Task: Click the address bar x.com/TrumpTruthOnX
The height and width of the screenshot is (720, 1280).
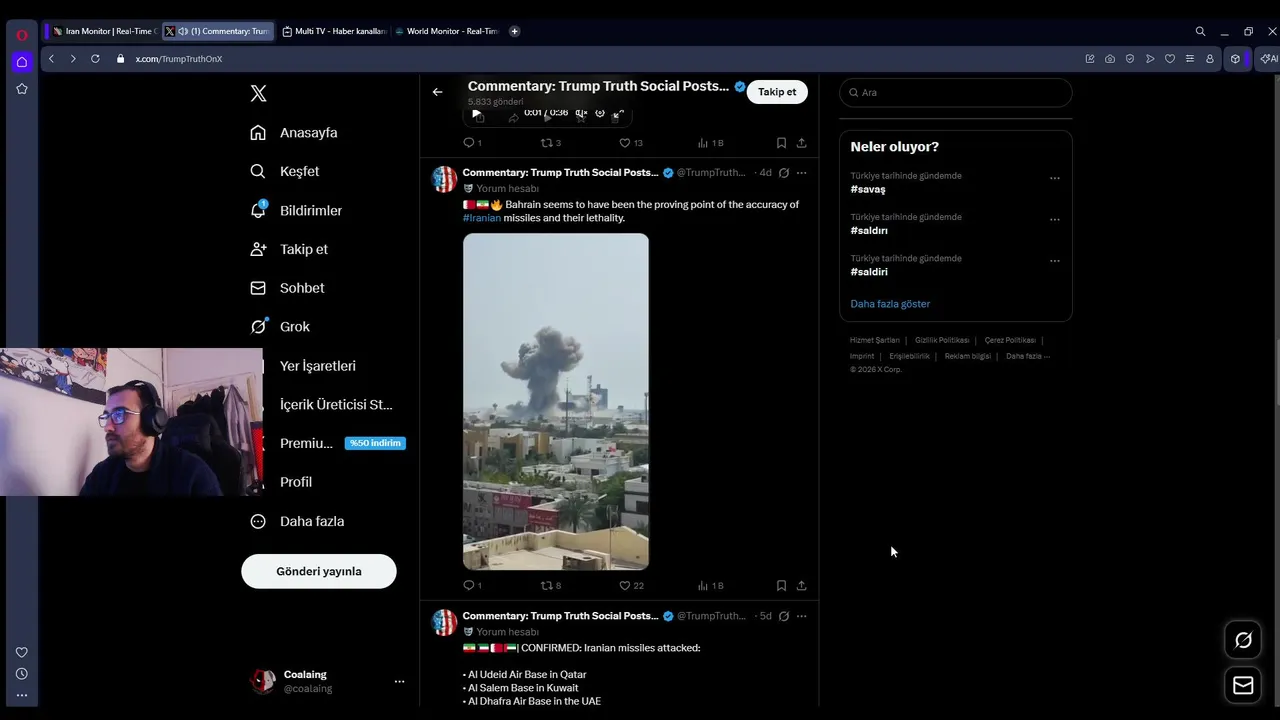Action: tap(179, 59)
